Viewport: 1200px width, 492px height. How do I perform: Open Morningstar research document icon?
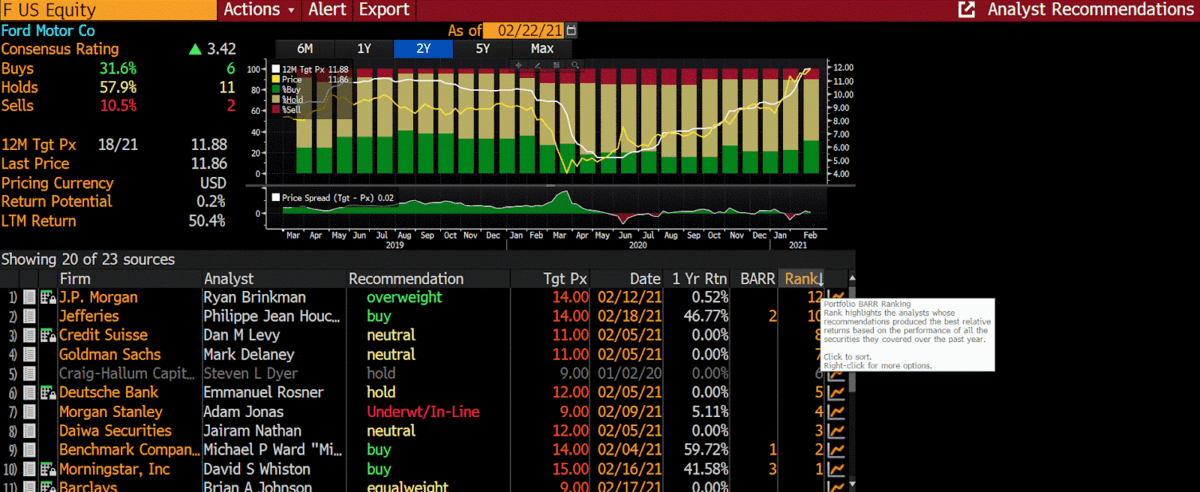(29, 469)
